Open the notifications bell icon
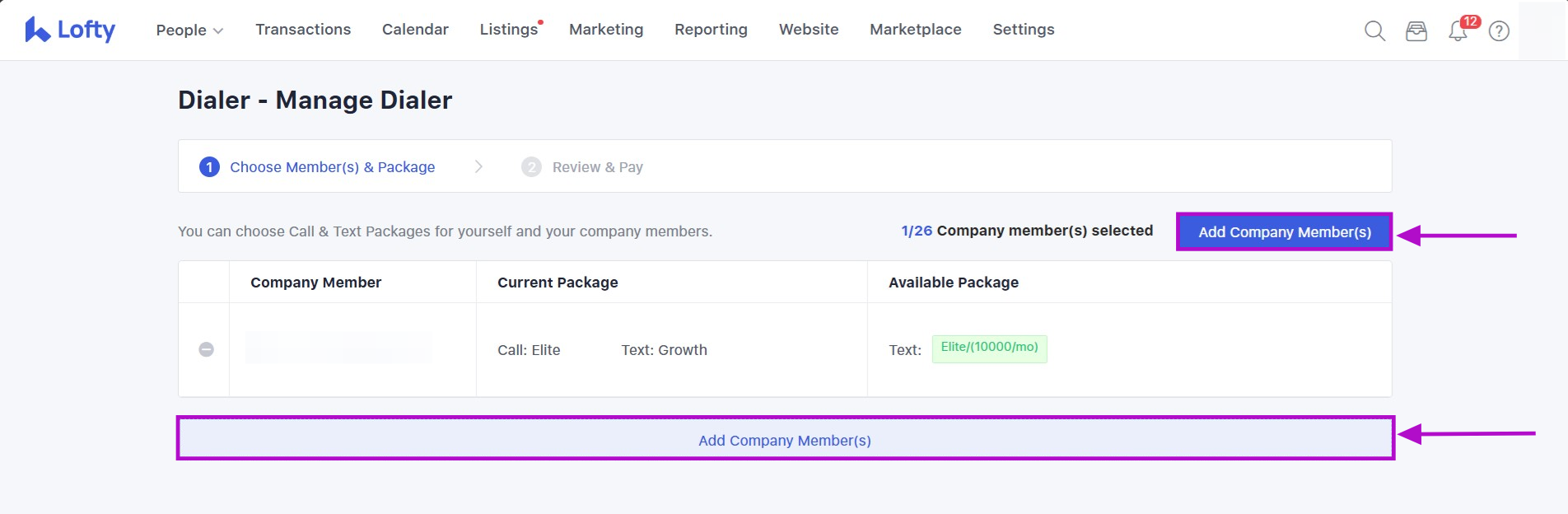Screen dimensions: 1568x514 pyautogui.click(x=1458, y=31)
